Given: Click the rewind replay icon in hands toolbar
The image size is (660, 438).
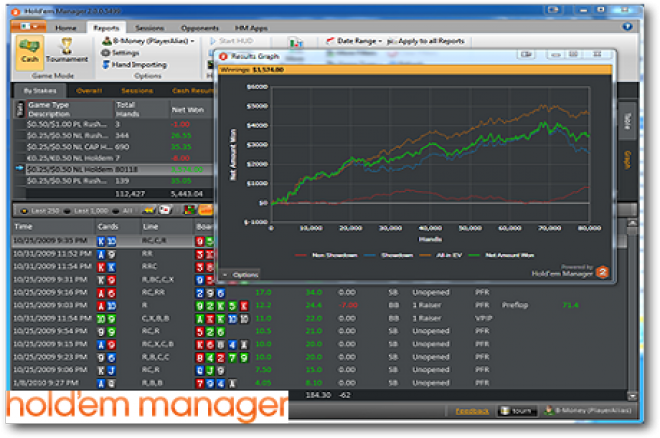Looking at the screenshot, I should click(x=149, y=210).
